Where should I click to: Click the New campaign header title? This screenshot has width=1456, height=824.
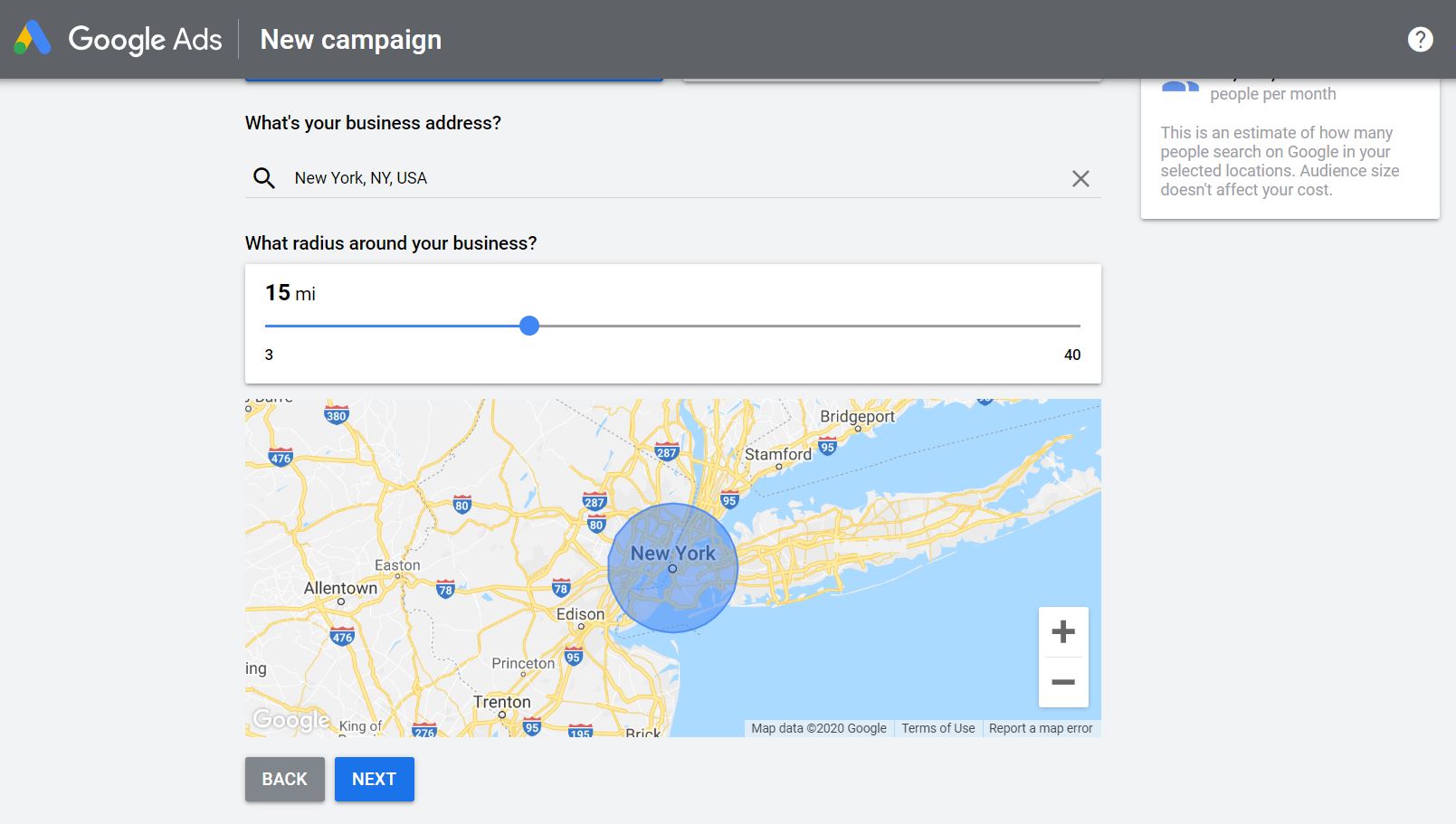click(x=351, y=39)
